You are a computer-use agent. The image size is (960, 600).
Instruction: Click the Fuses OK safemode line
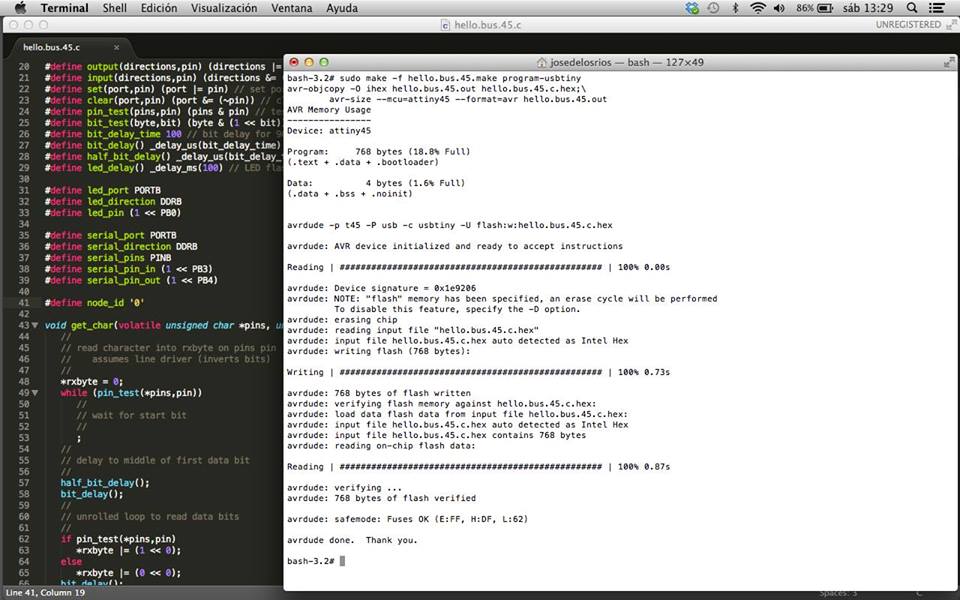point(407,519)
